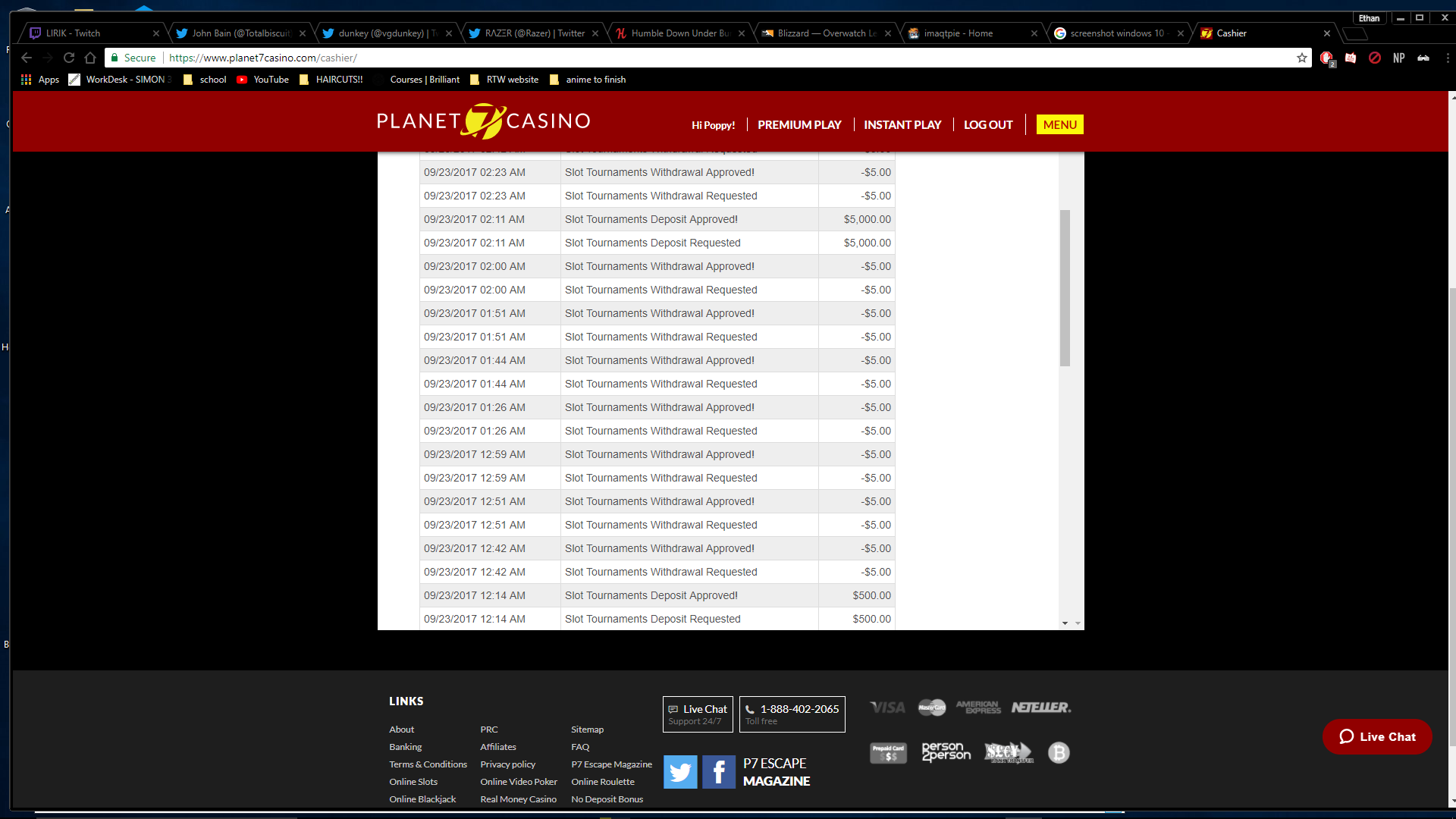
Task: Click the transaction table scrollbar thumb
Action: [x=1065, y=288]
